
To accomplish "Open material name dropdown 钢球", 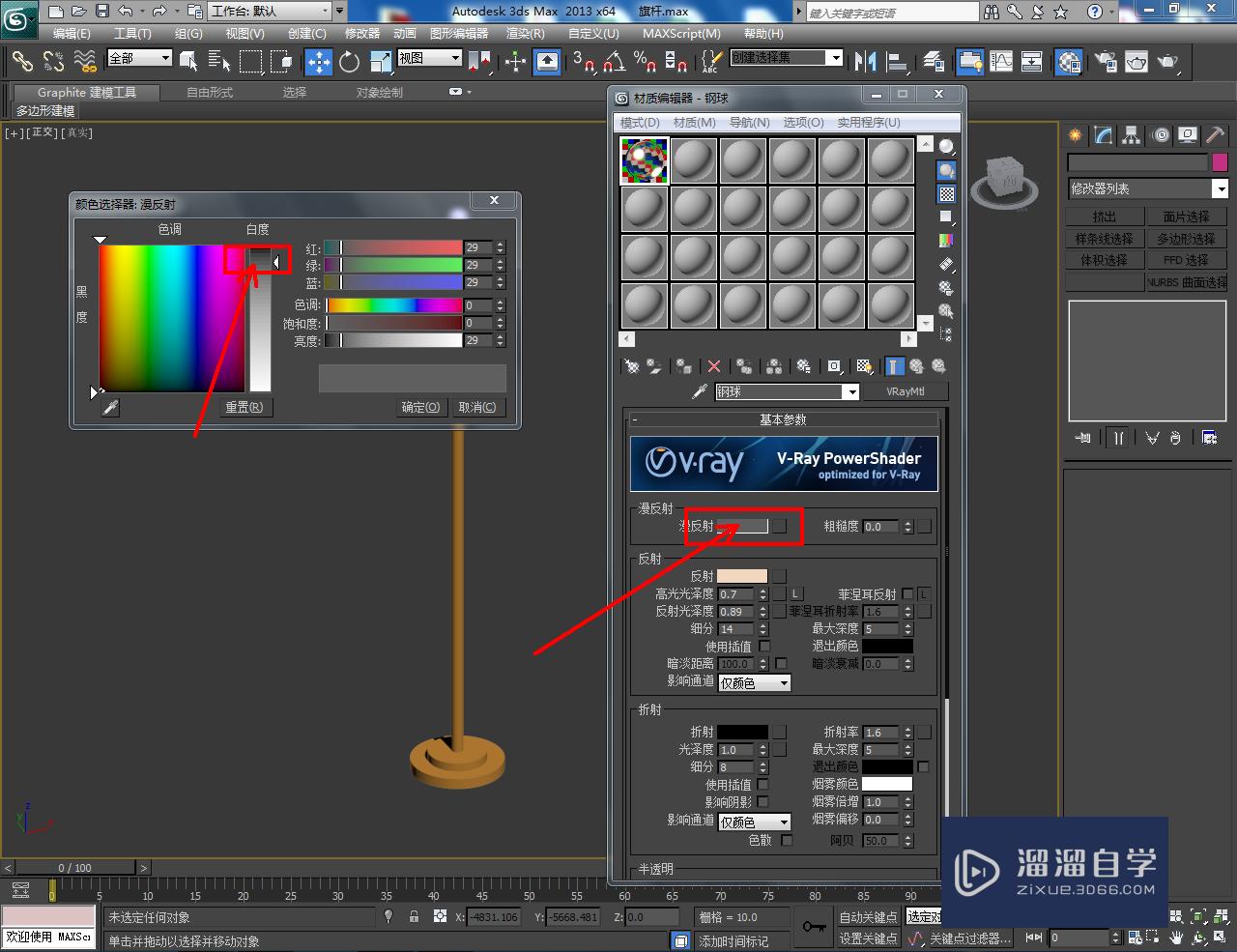I will (787, 391).
